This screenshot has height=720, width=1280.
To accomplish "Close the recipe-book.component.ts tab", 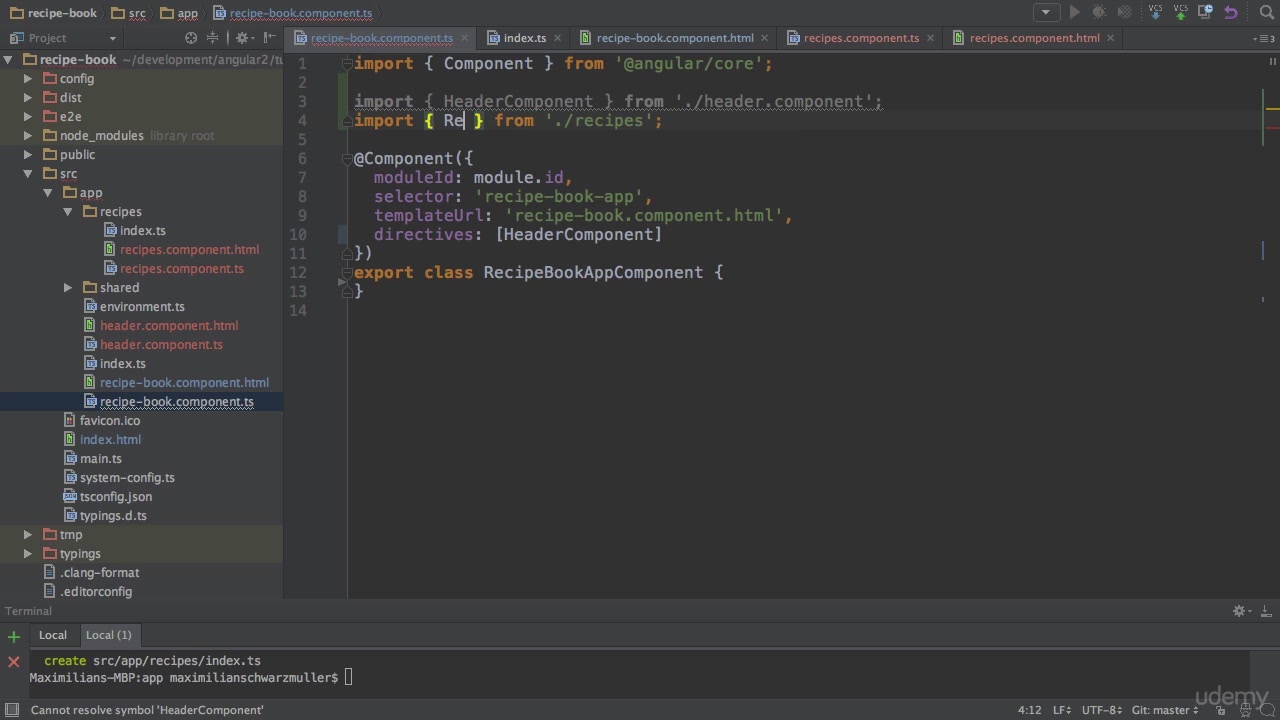I will [464, 38].
